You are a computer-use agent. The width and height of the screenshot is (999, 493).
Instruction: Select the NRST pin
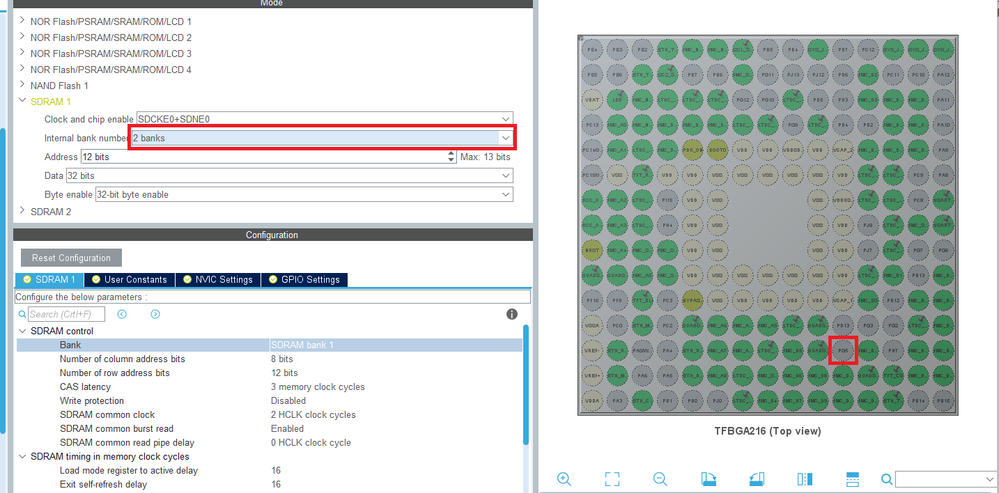[x=592, y=250]
